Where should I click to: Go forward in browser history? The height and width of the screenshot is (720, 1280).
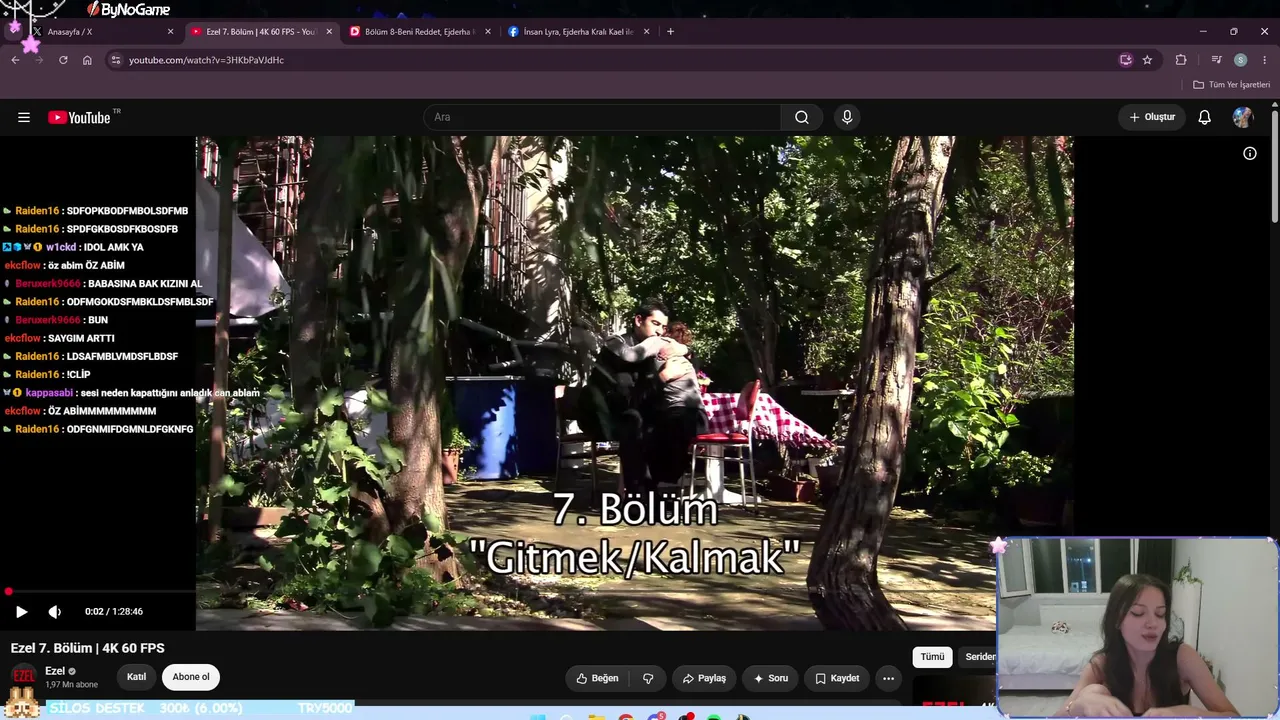pos(39,60)
